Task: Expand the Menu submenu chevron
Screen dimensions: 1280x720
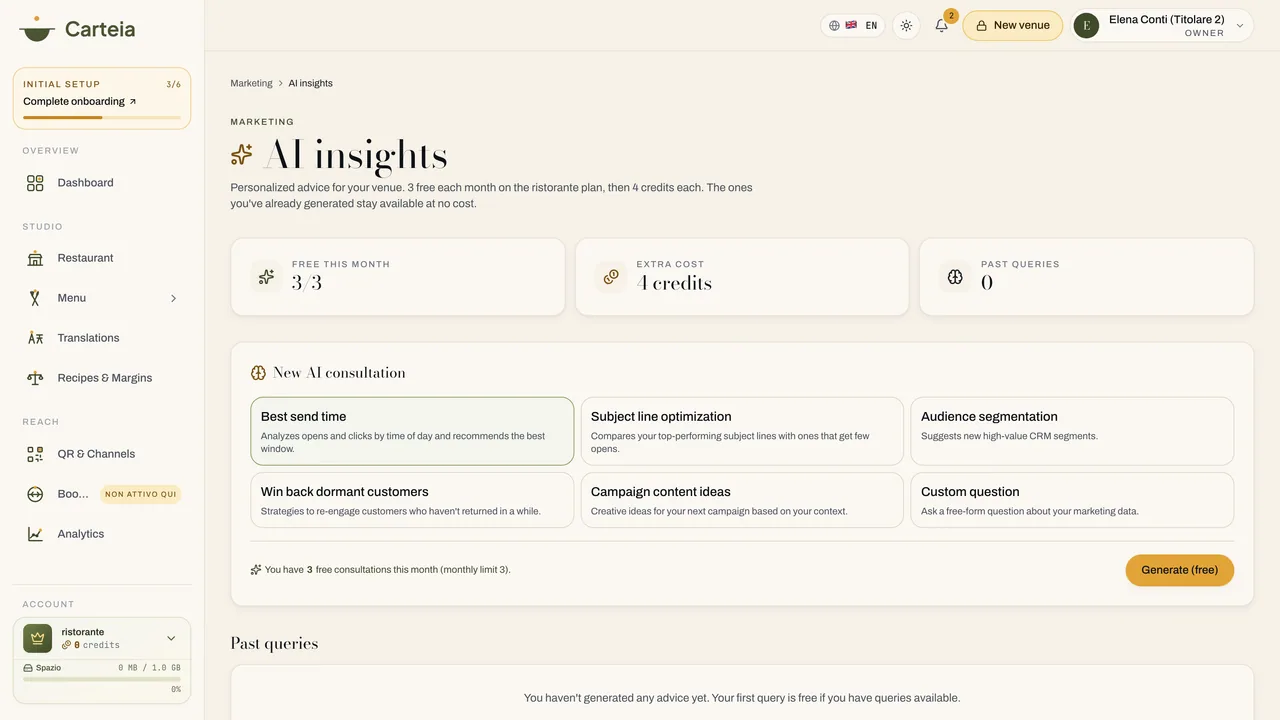Action: coord(173,298)
